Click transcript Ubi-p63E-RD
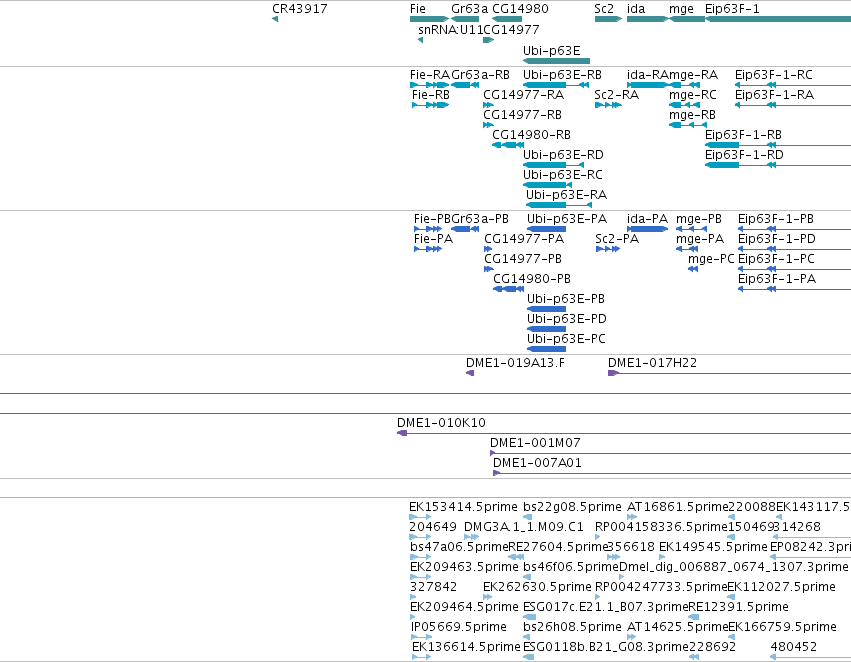The width and height of the screenshot is (851, 662). coord(554,165)
